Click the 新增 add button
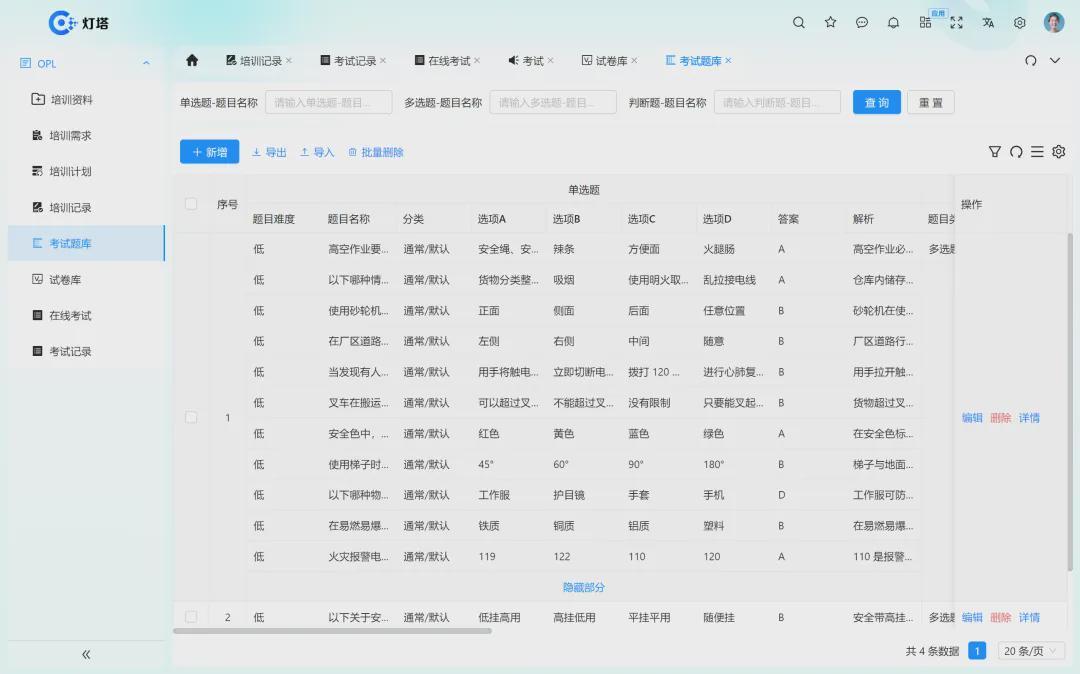 tap(209, 152)
